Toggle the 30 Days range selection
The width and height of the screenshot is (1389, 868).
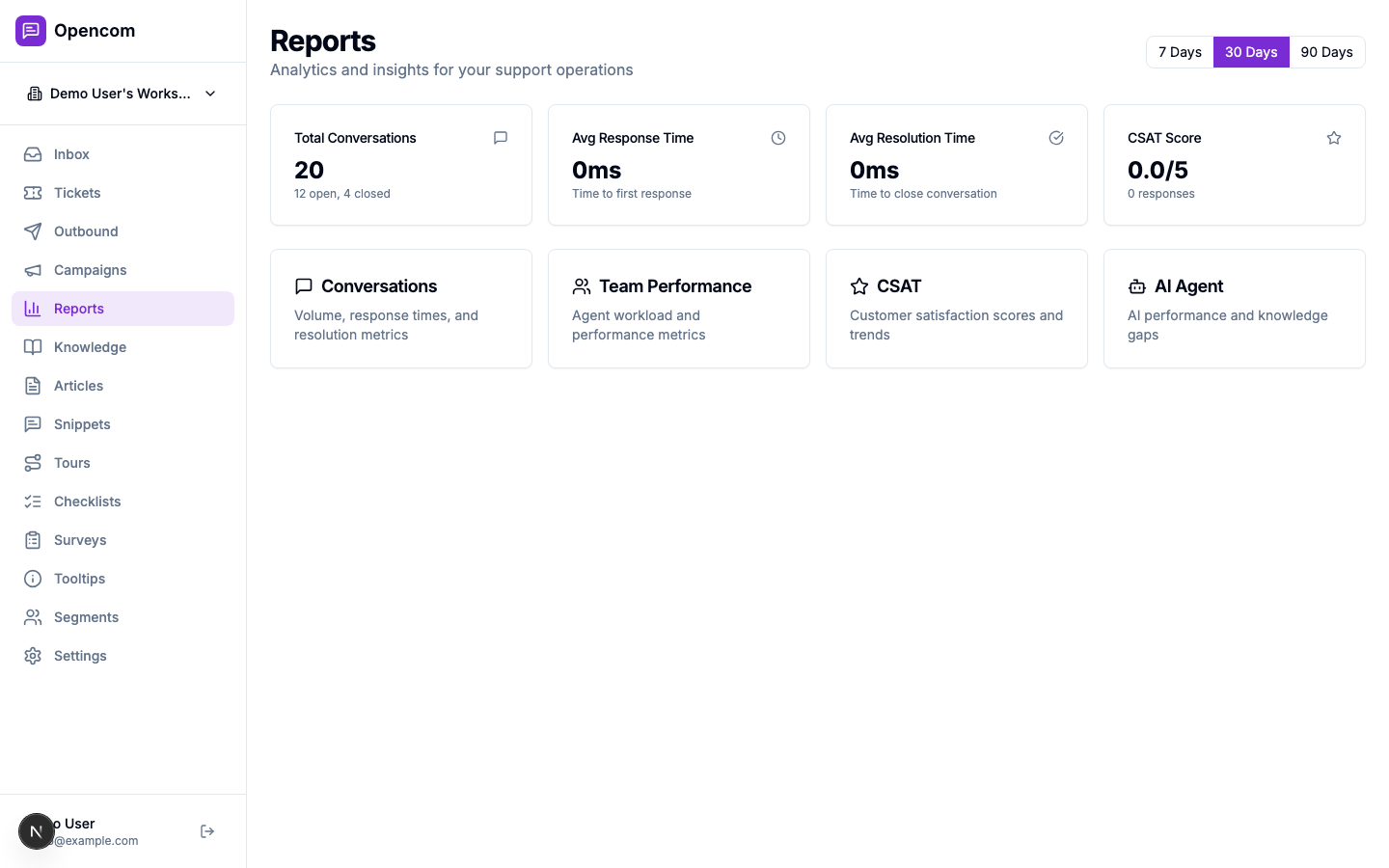click(x=1251, y=52)
